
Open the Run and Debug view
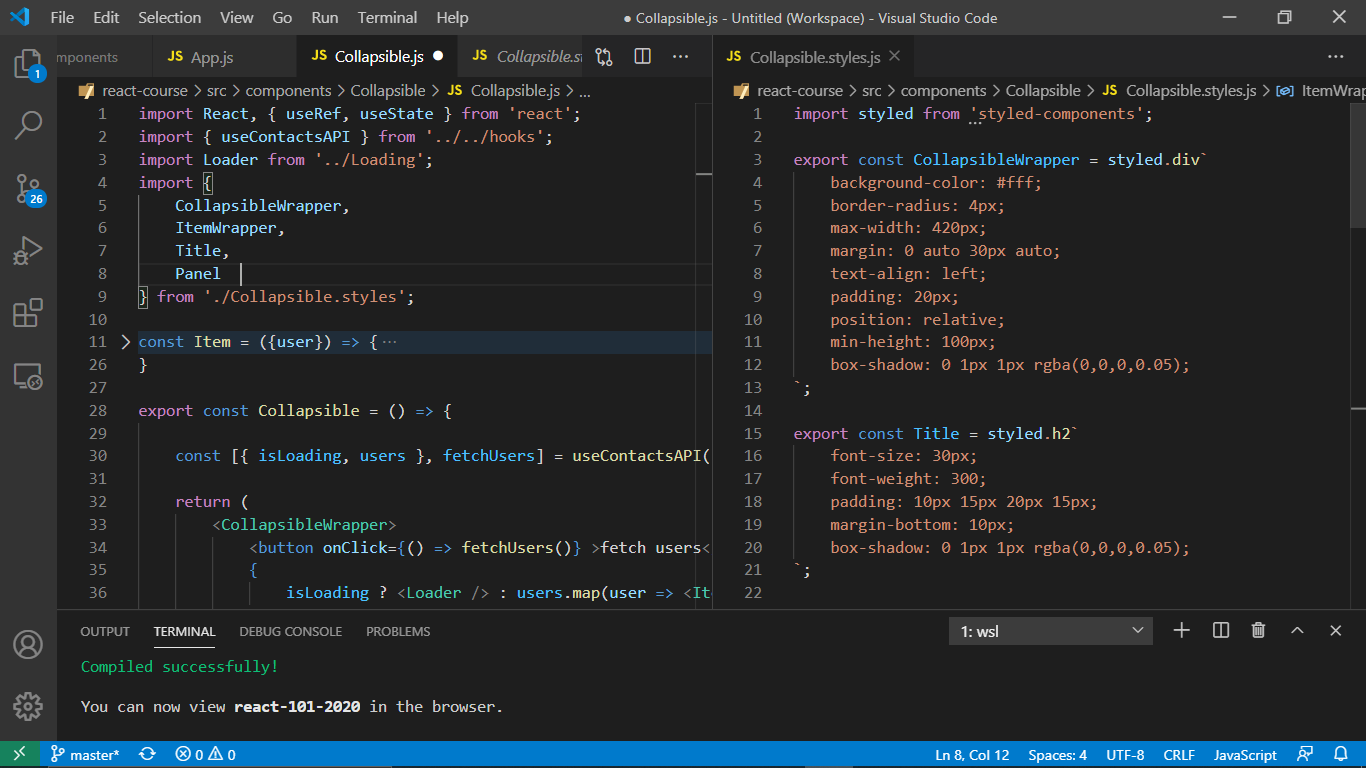tap(28, 250)
